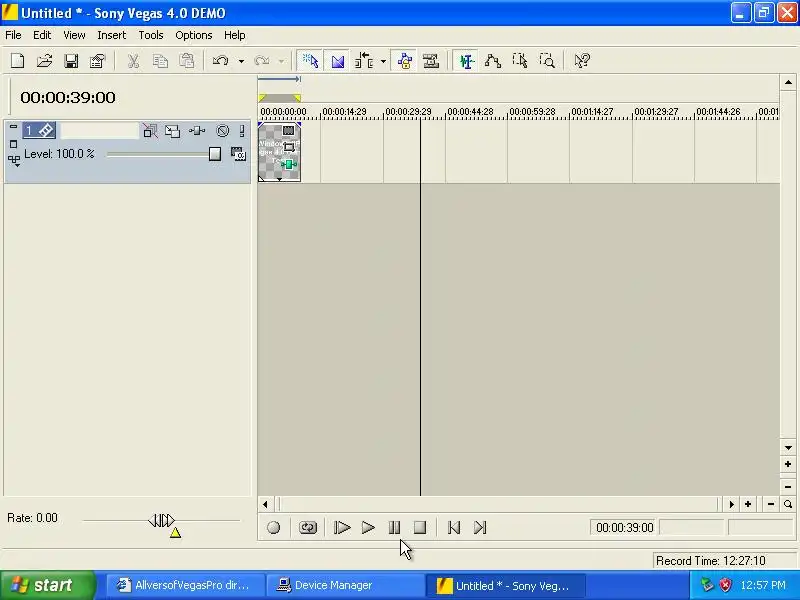Stop playback with the Stop button
The width and height of the screenshot is (800, 600).
pyautogui.click(x=420, y=528)
